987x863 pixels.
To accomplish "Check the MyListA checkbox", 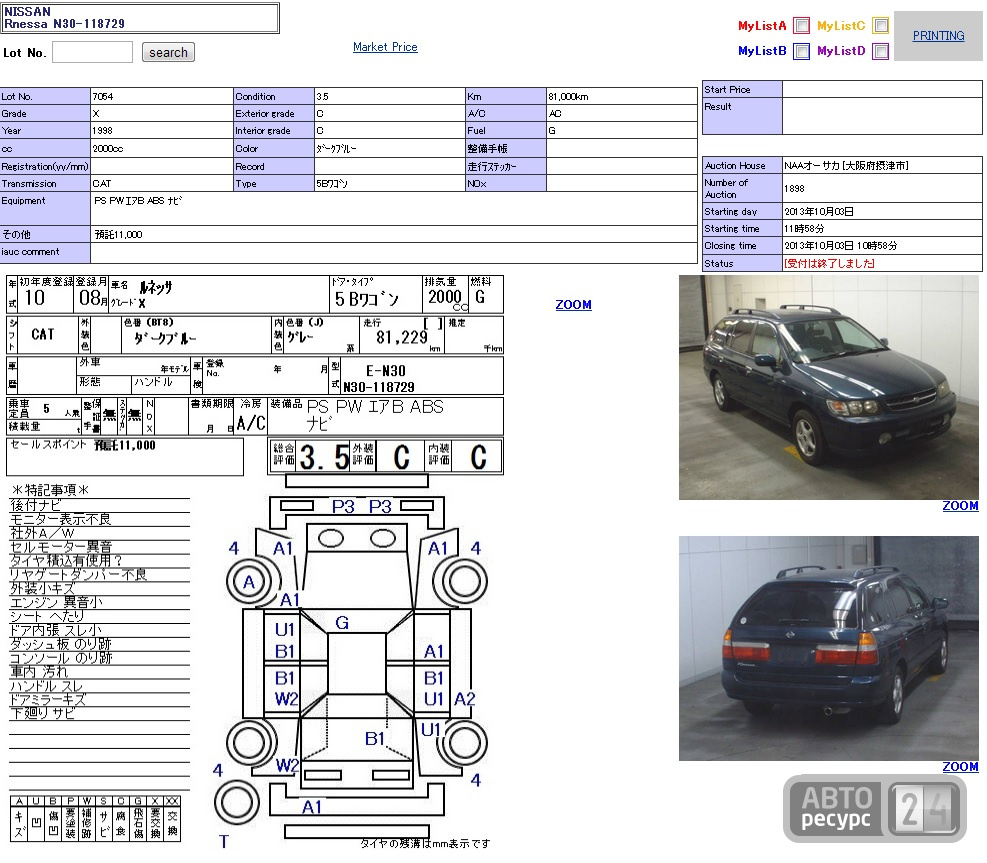I will pos(801,26).
